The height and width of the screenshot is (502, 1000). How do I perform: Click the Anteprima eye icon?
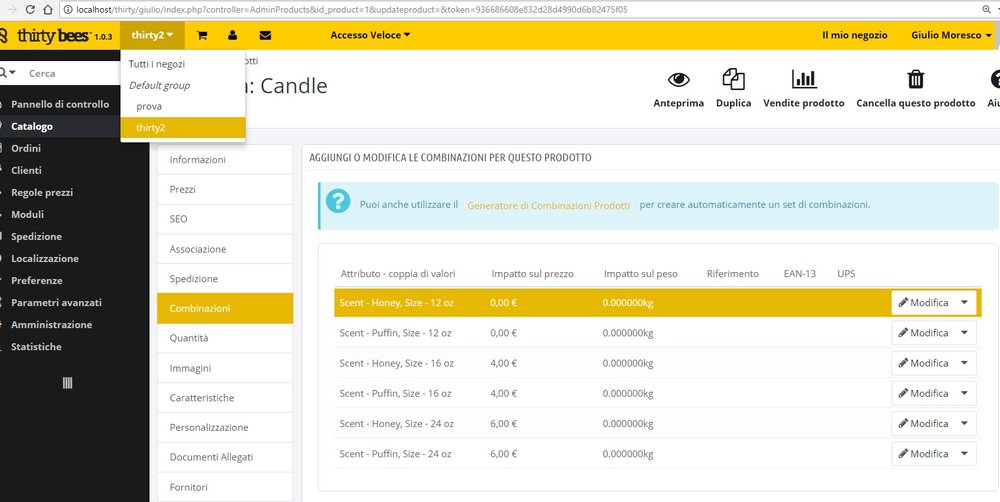(x=678, y=80)
